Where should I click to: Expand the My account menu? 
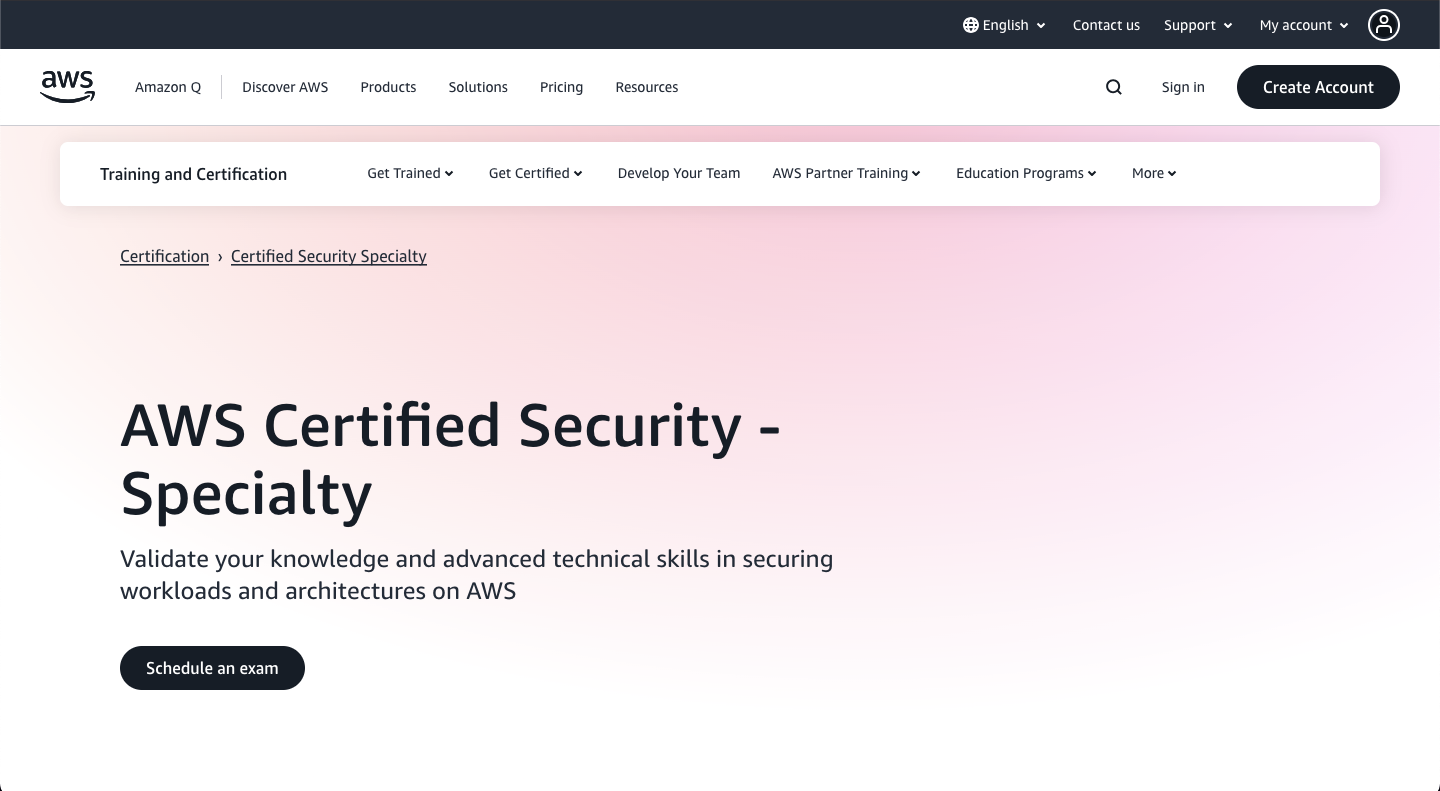click(1304, 25)
